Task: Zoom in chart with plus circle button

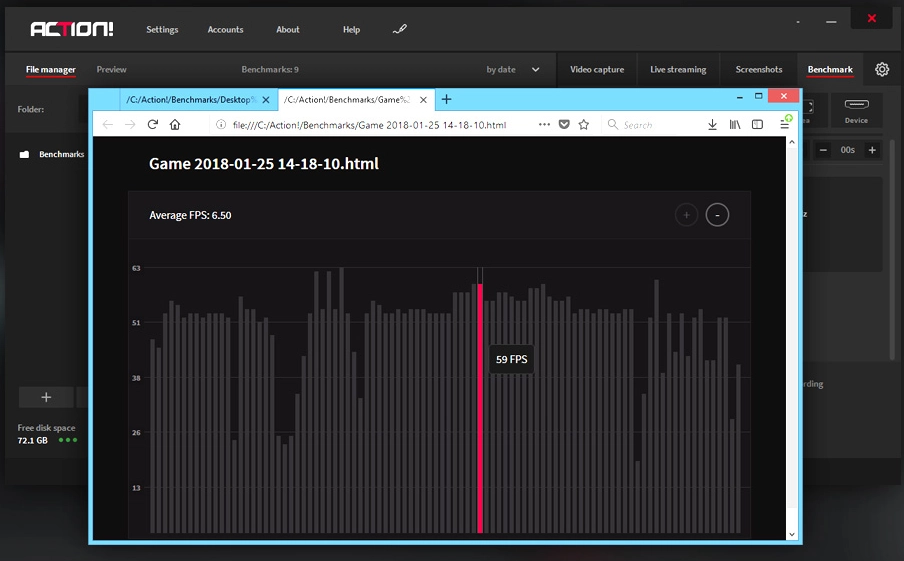Action: [x=686, y=215]
